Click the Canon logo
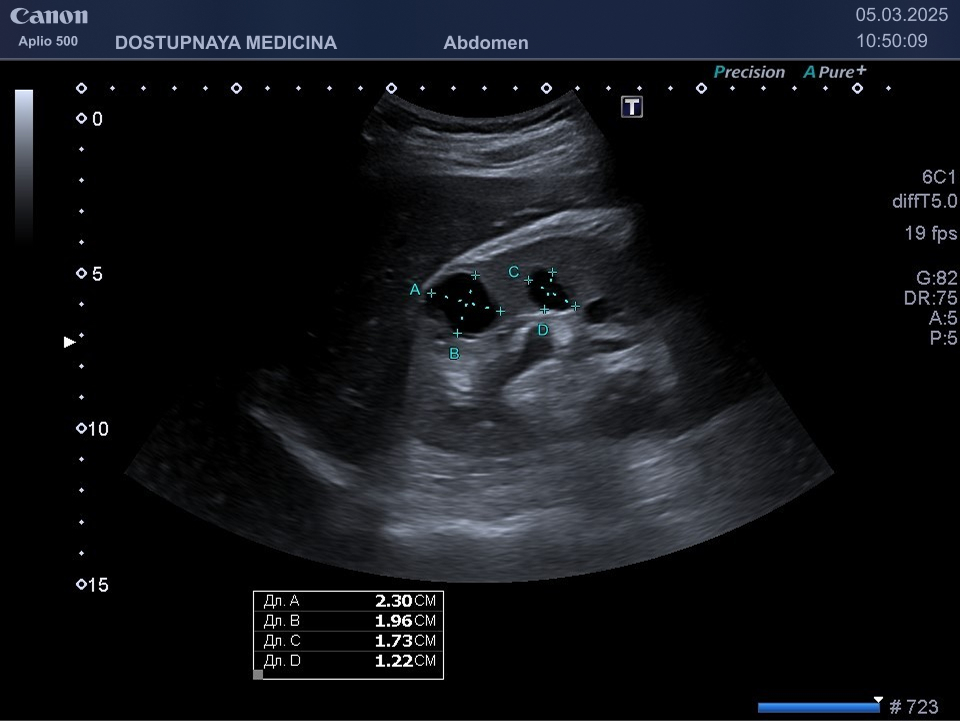 click(x=49, y=16)
